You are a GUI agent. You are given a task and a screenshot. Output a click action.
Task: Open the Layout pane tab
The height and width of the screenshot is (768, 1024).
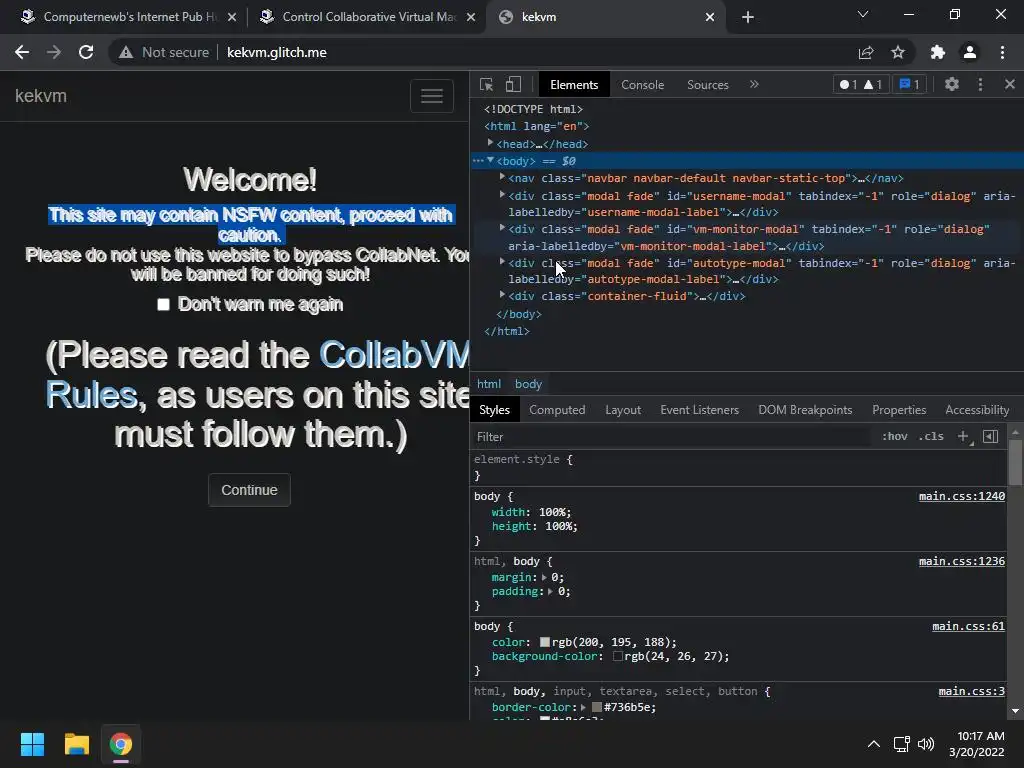click(623, 410)
